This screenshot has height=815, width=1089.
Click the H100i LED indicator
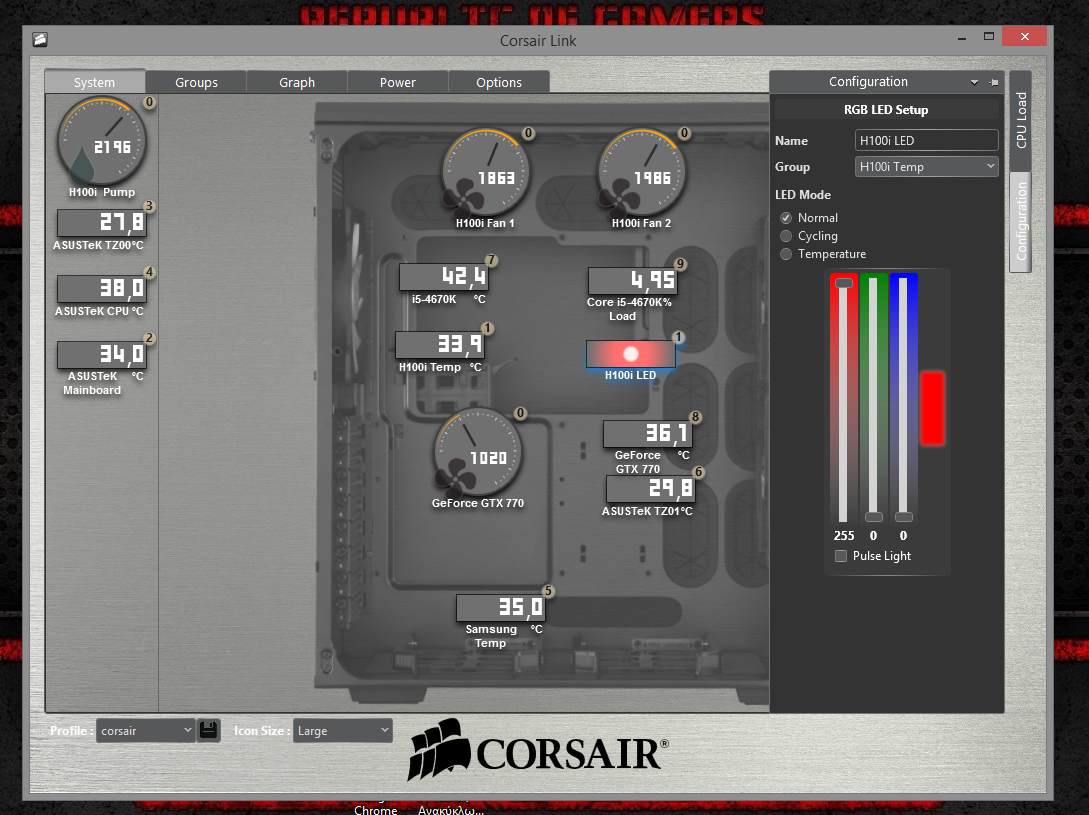click(x=631, y=354)
